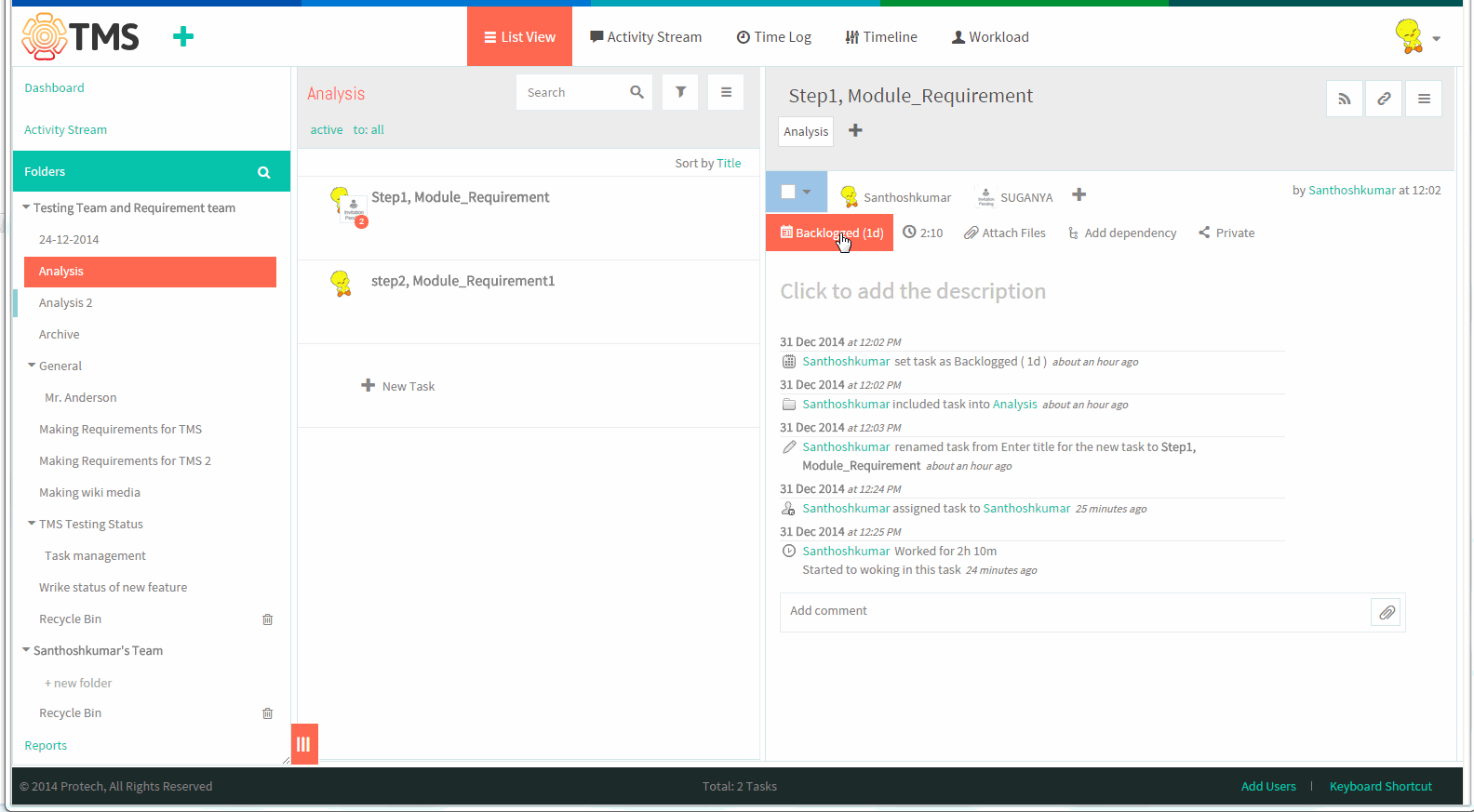This screenshot has width=1474, height=812.
Task: Click the search magnifier icon in task list
Action: [636, 92]
